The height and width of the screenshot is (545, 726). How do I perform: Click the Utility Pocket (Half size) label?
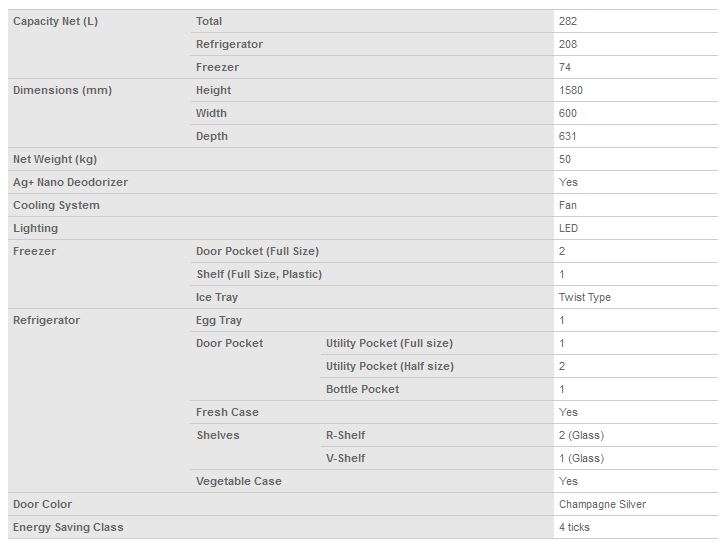click(x=389, y=366)
